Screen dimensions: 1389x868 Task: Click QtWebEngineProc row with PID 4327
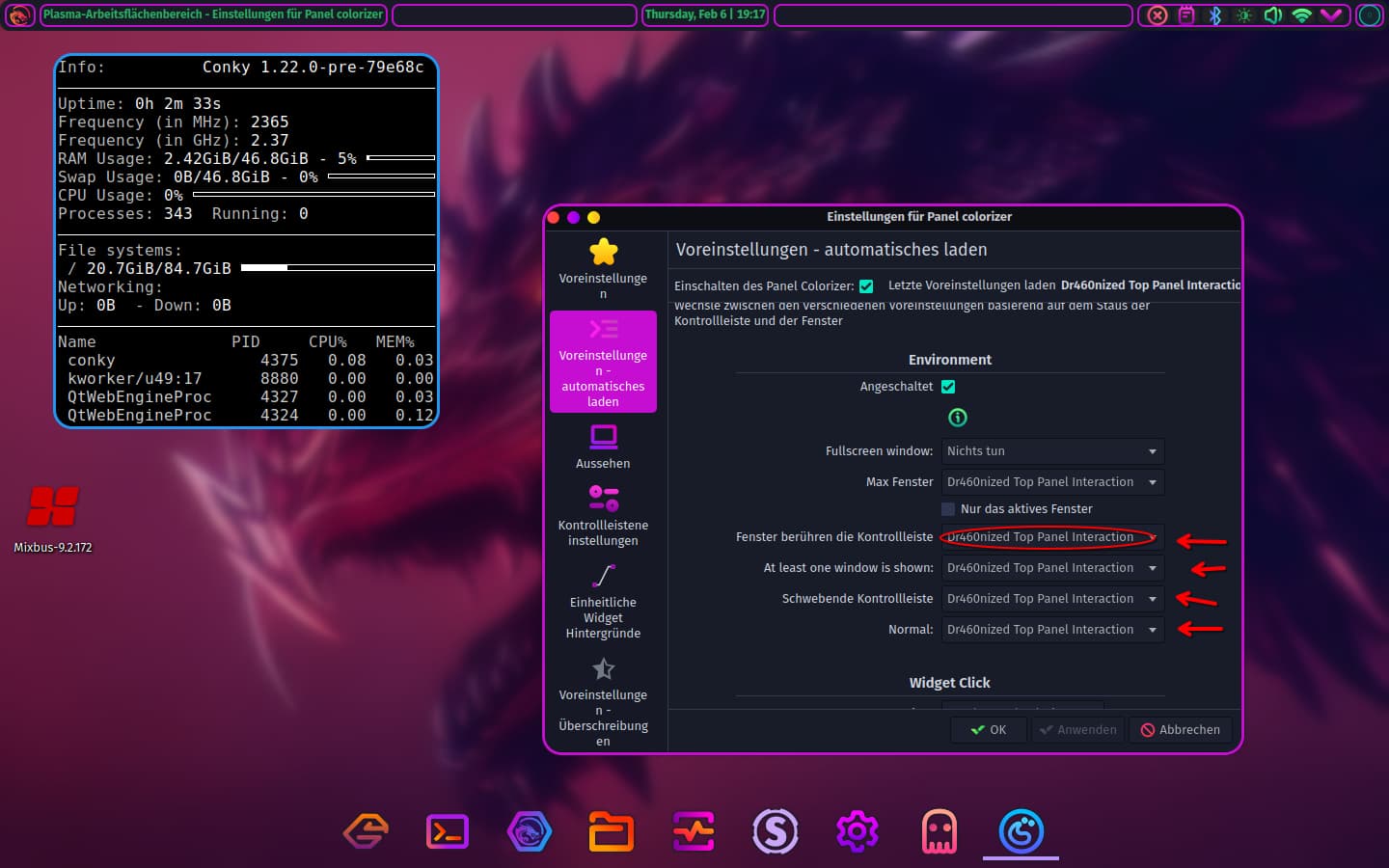point(246,397)
